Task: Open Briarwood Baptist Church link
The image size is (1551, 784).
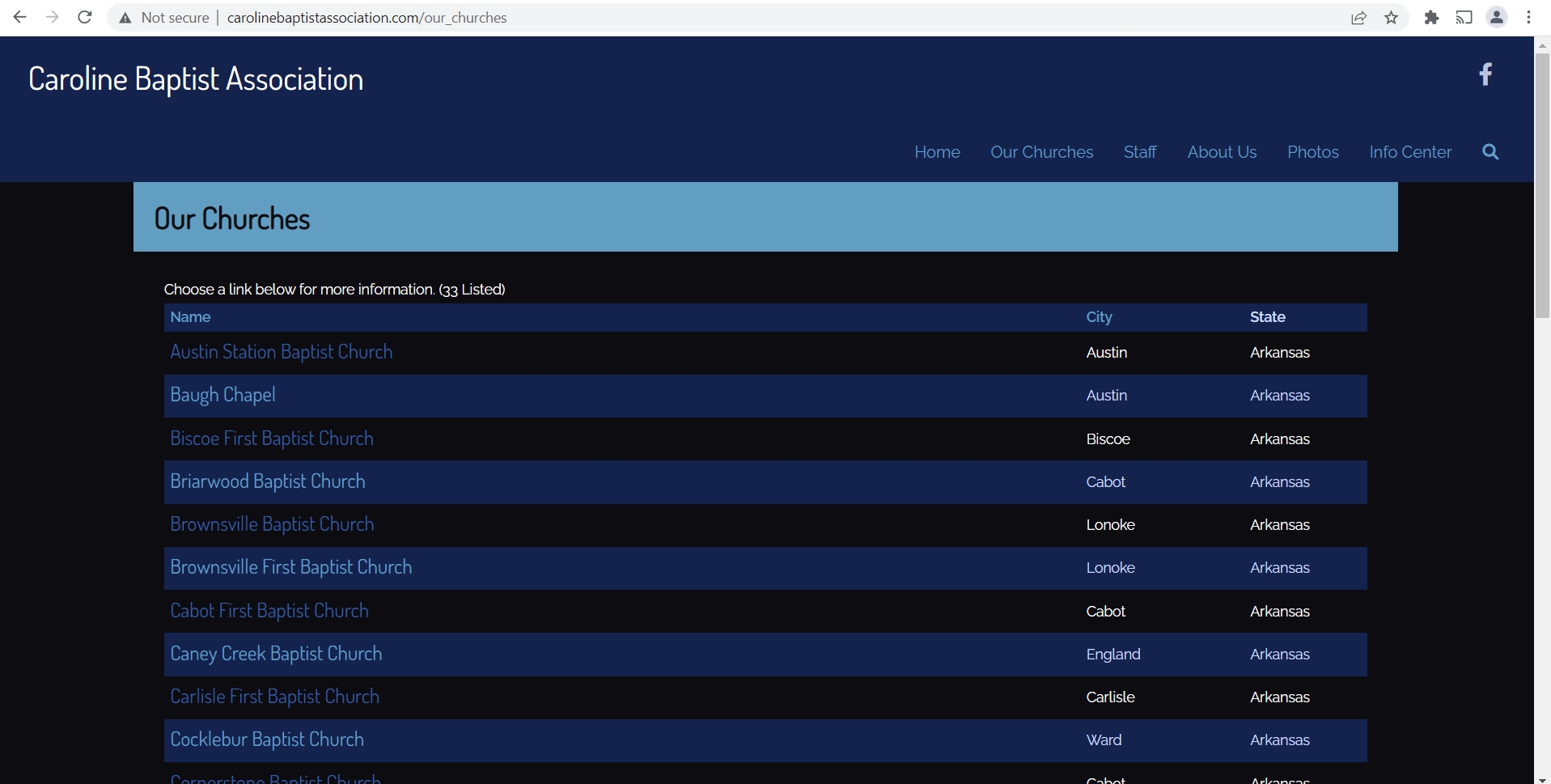Action: click(268, 481)
